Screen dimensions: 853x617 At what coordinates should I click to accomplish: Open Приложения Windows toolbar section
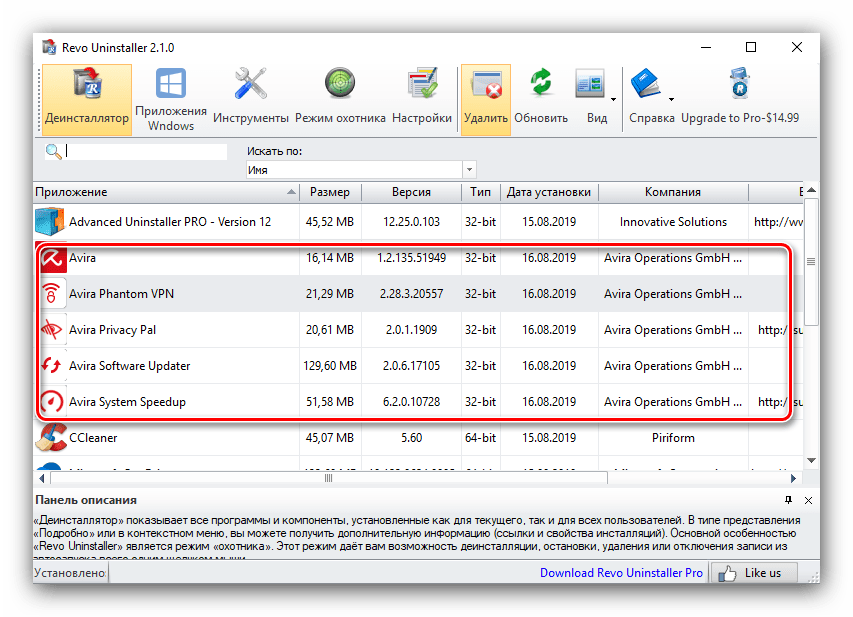[x=171, y=100]
